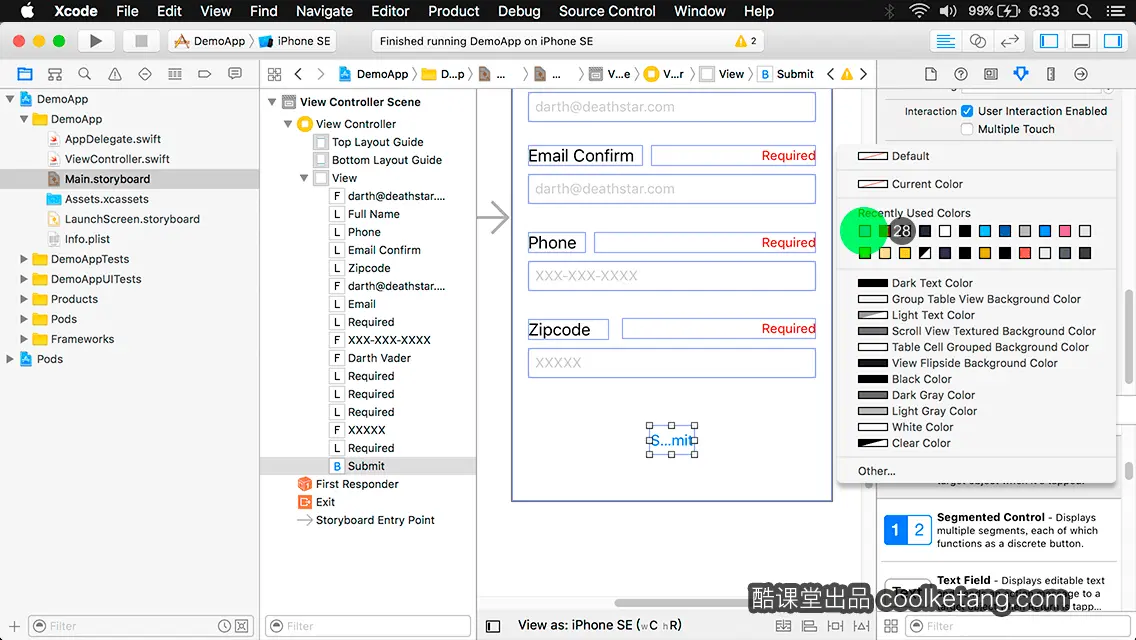Open the Debug navigator

click(175, 74)
